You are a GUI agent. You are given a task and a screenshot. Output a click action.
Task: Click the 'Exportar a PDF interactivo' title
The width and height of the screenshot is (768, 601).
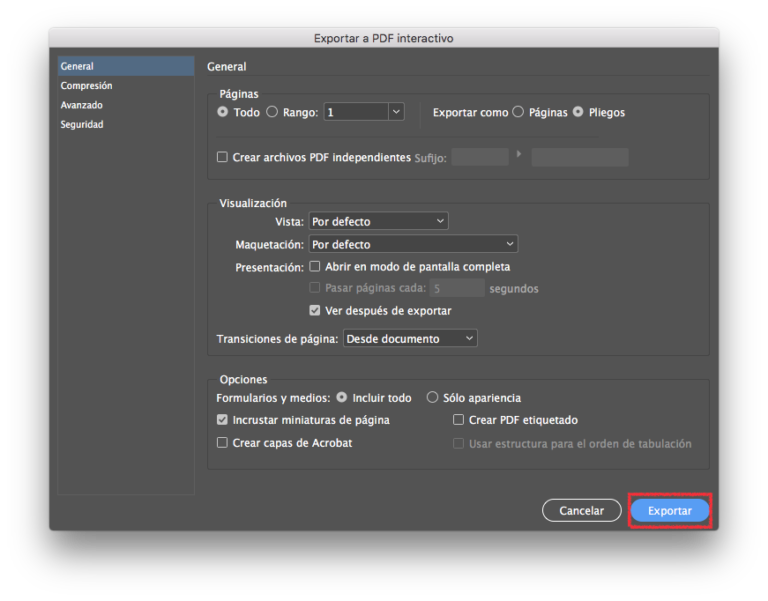pyautogui.click(x=384, y=38)
